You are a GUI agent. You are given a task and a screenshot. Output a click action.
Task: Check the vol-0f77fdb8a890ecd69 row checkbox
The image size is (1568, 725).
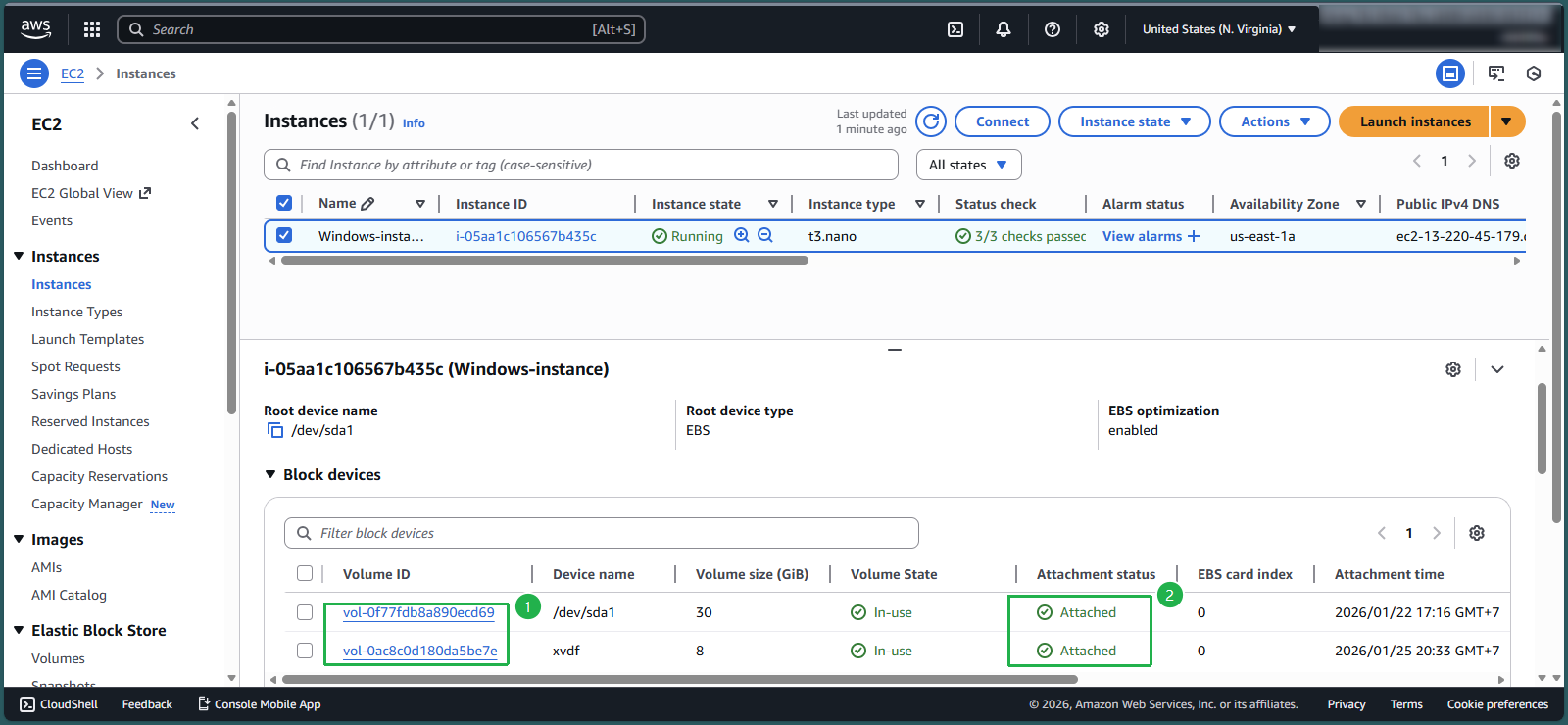tap(305, 612)
